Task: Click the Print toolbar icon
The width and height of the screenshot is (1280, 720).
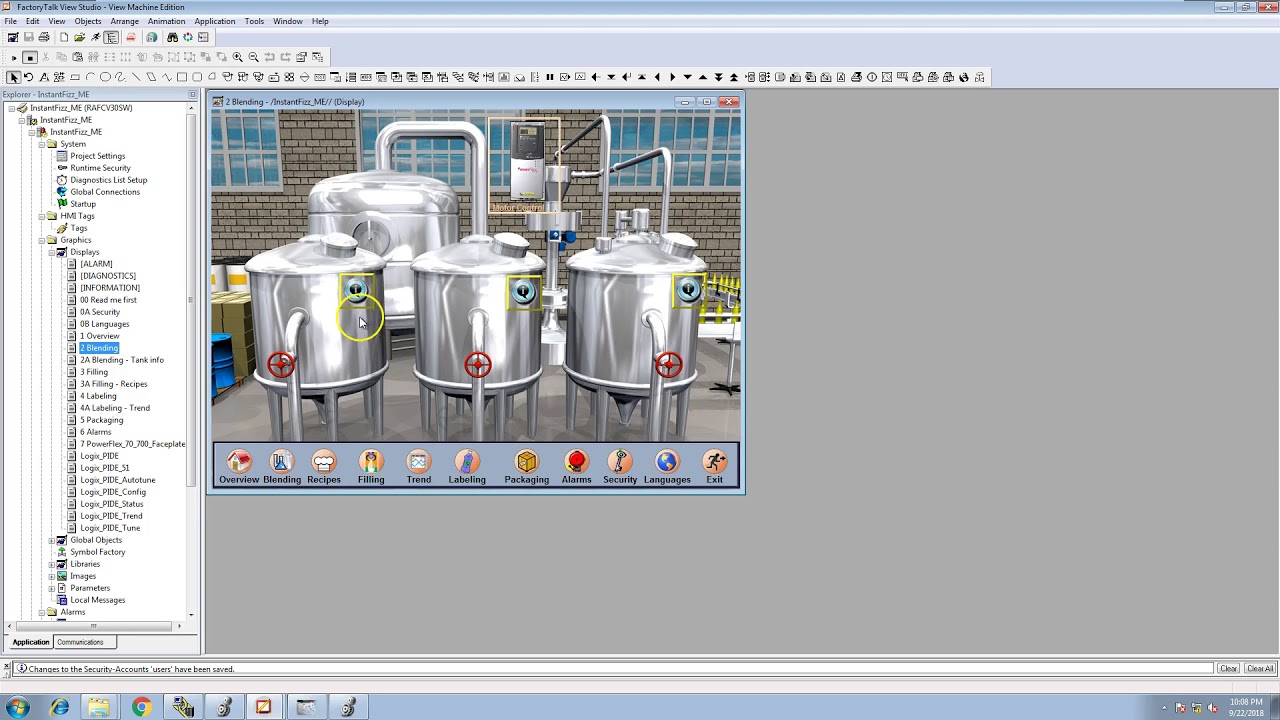Action: click(x=44, y=37)
